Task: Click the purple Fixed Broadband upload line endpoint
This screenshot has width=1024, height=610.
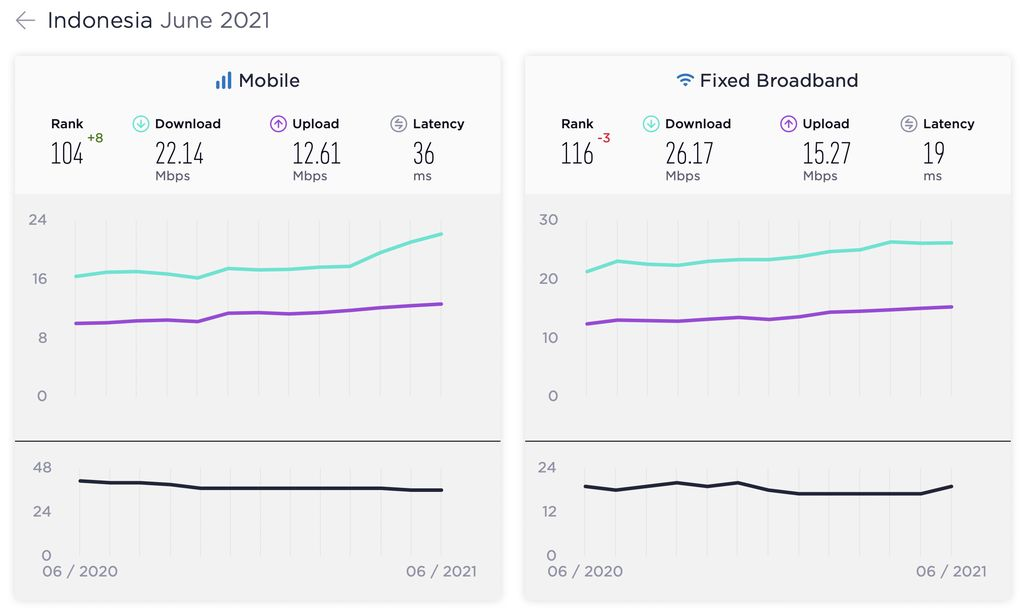Action: [x=951, y=307]
